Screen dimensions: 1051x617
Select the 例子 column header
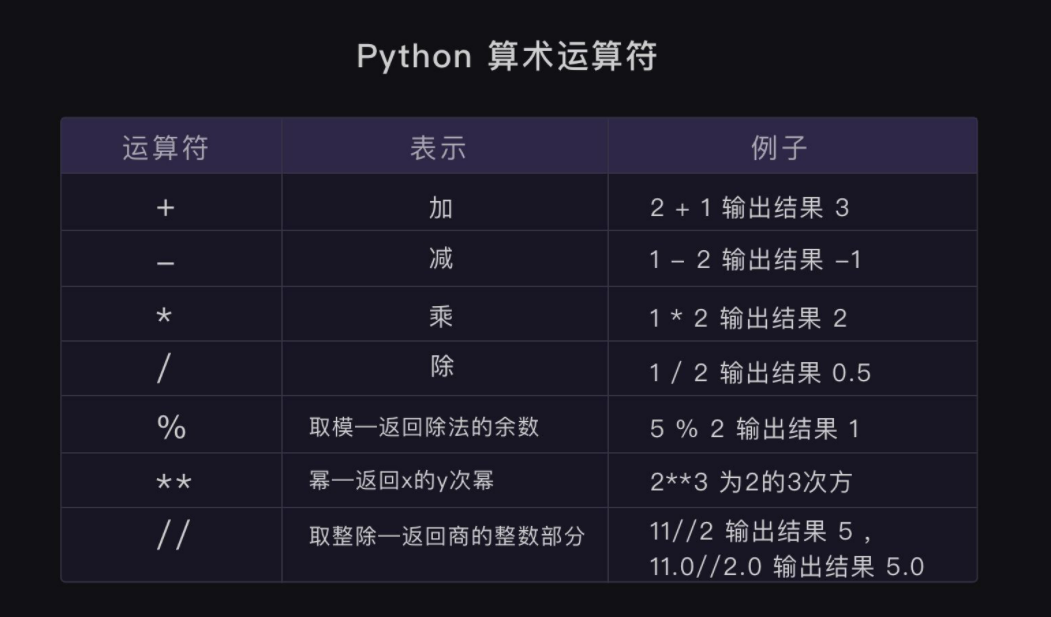[x=778, y=148]
